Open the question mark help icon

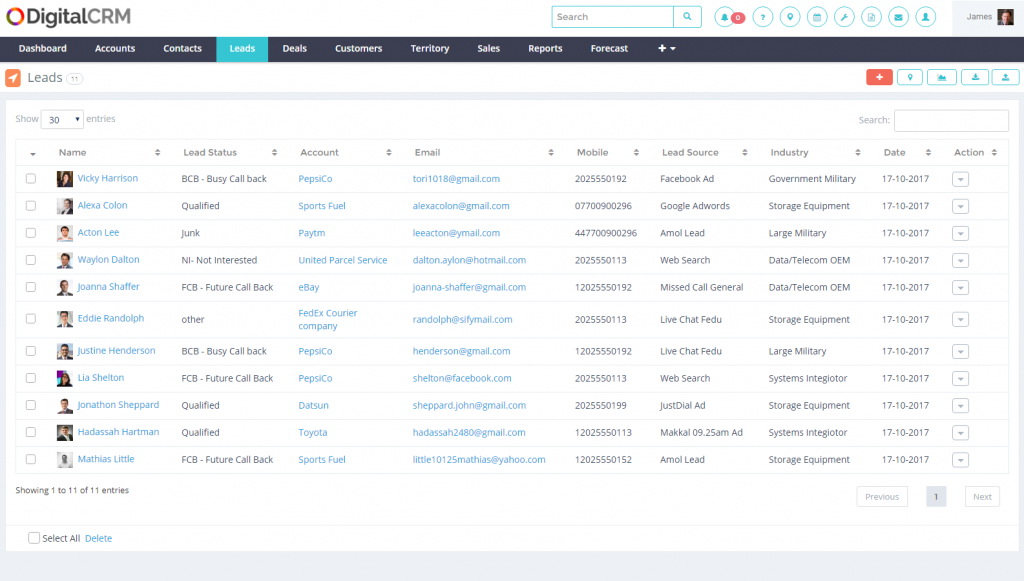click(763, 17)
